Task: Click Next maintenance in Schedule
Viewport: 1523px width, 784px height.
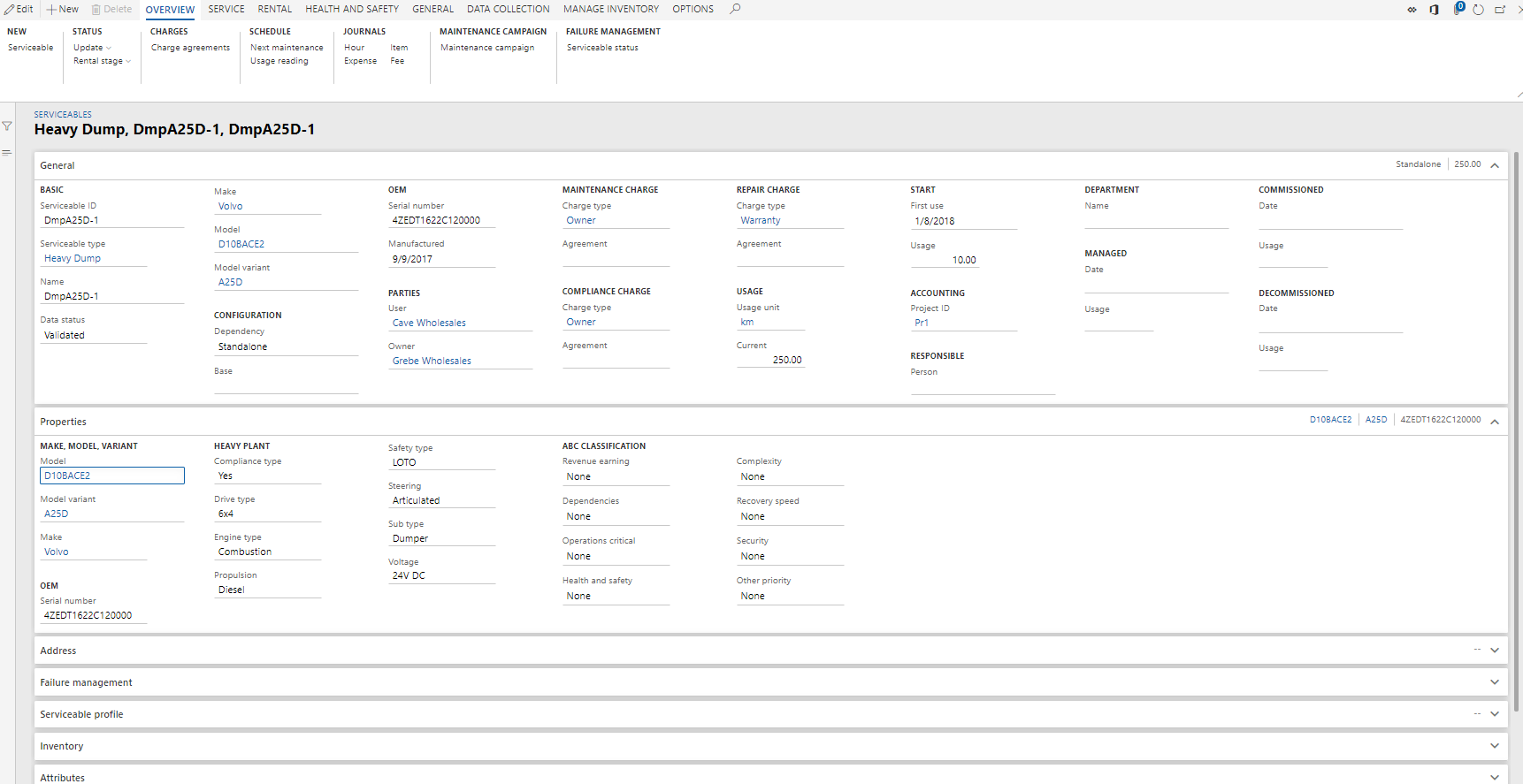Action: point(287,48)
